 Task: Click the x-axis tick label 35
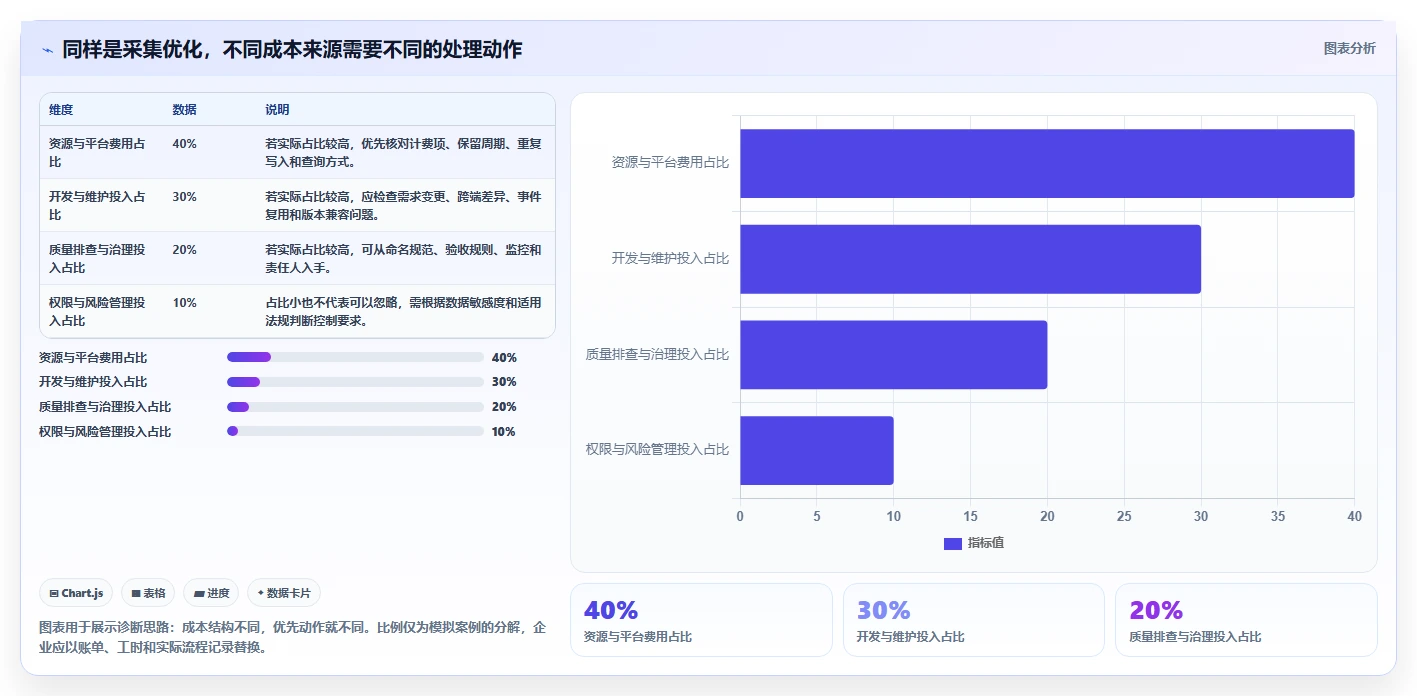coord(1278,517)
